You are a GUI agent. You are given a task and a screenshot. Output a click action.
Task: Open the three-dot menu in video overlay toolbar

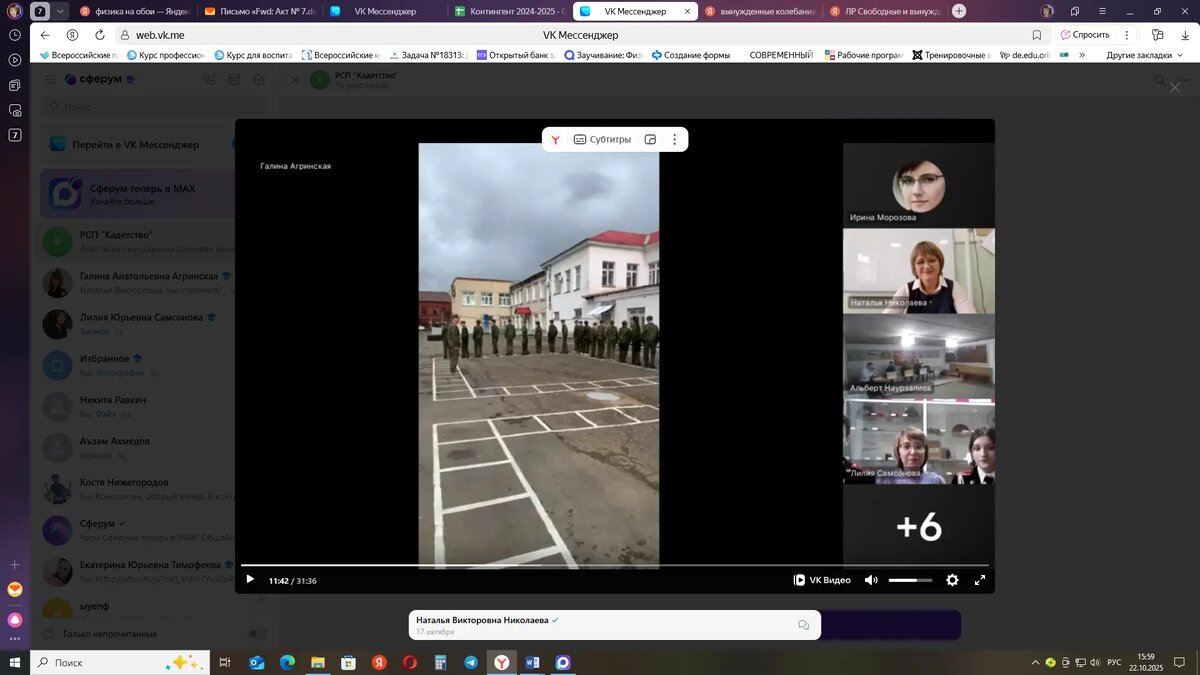pyautogui.click(x=675, y=140)
